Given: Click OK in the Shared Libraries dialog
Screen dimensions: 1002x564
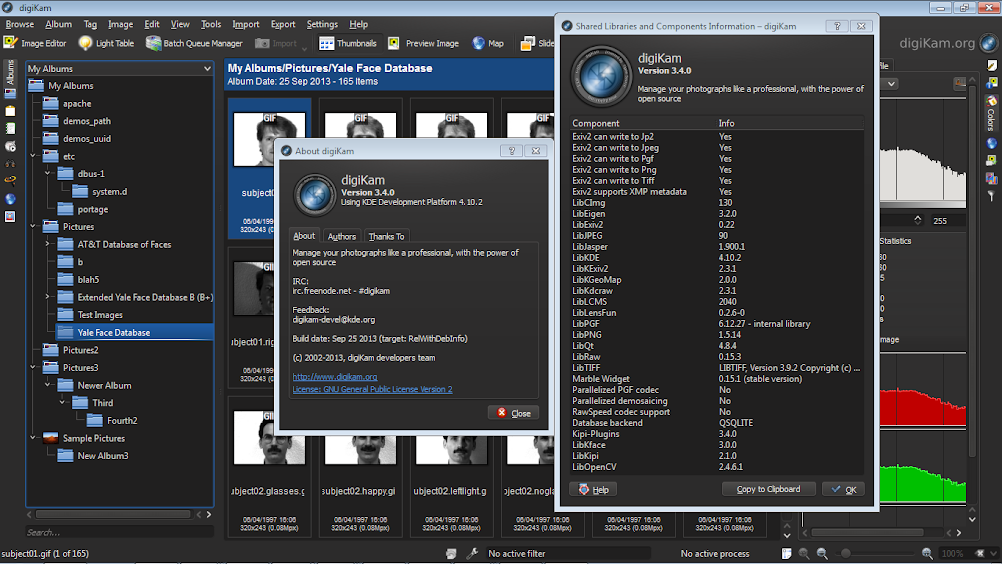Looking at the screenshot, I should coord(844,489).
